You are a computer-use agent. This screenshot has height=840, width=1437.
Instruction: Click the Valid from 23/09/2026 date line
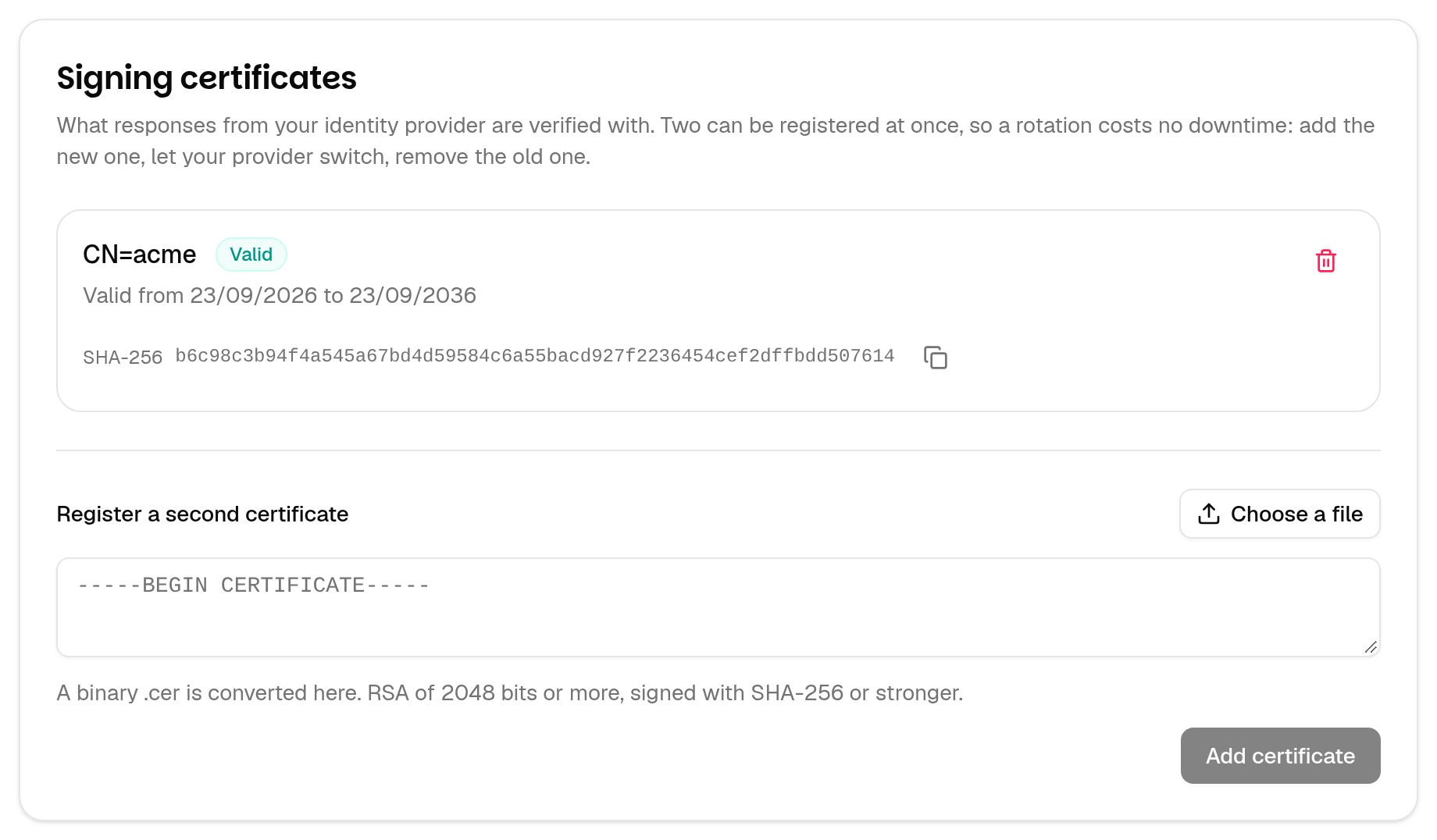coord(280,295)
